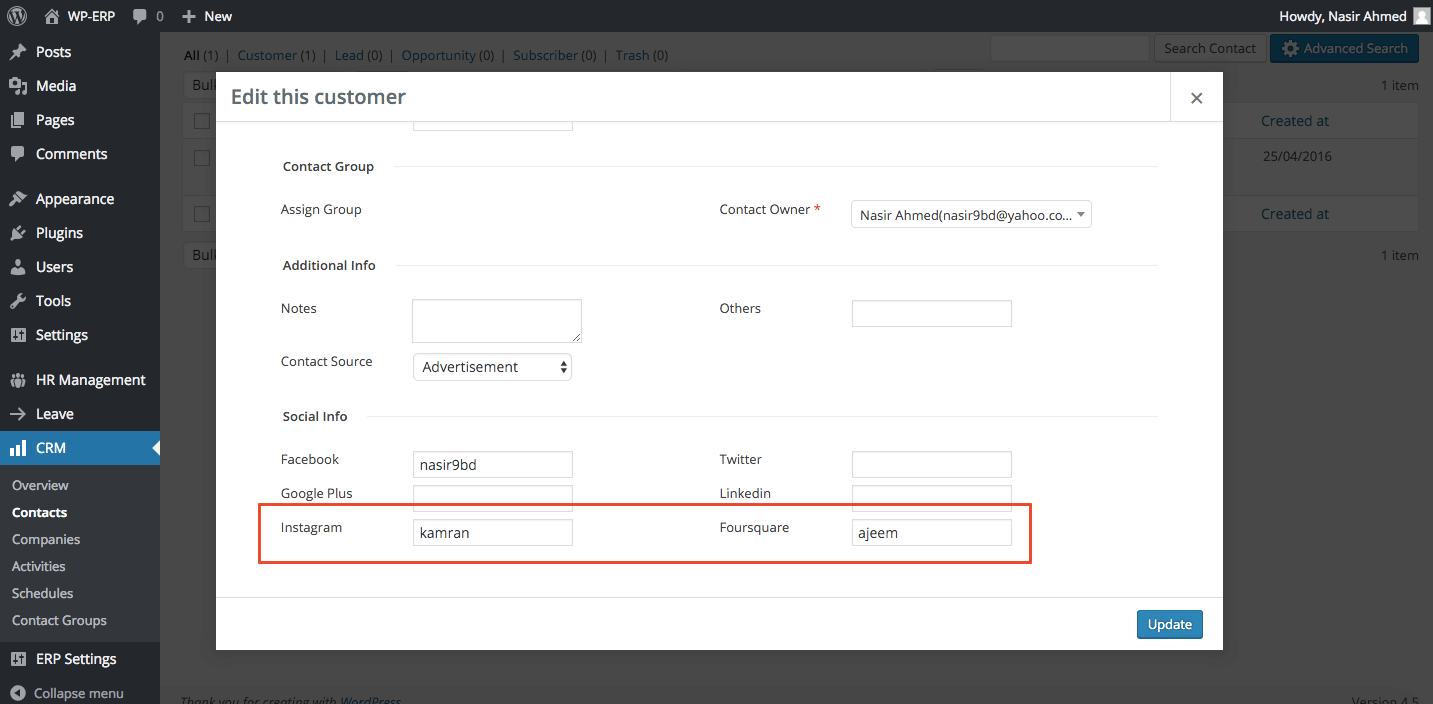
Task: Check the second contact row checkbox
Action: (201, 157)
